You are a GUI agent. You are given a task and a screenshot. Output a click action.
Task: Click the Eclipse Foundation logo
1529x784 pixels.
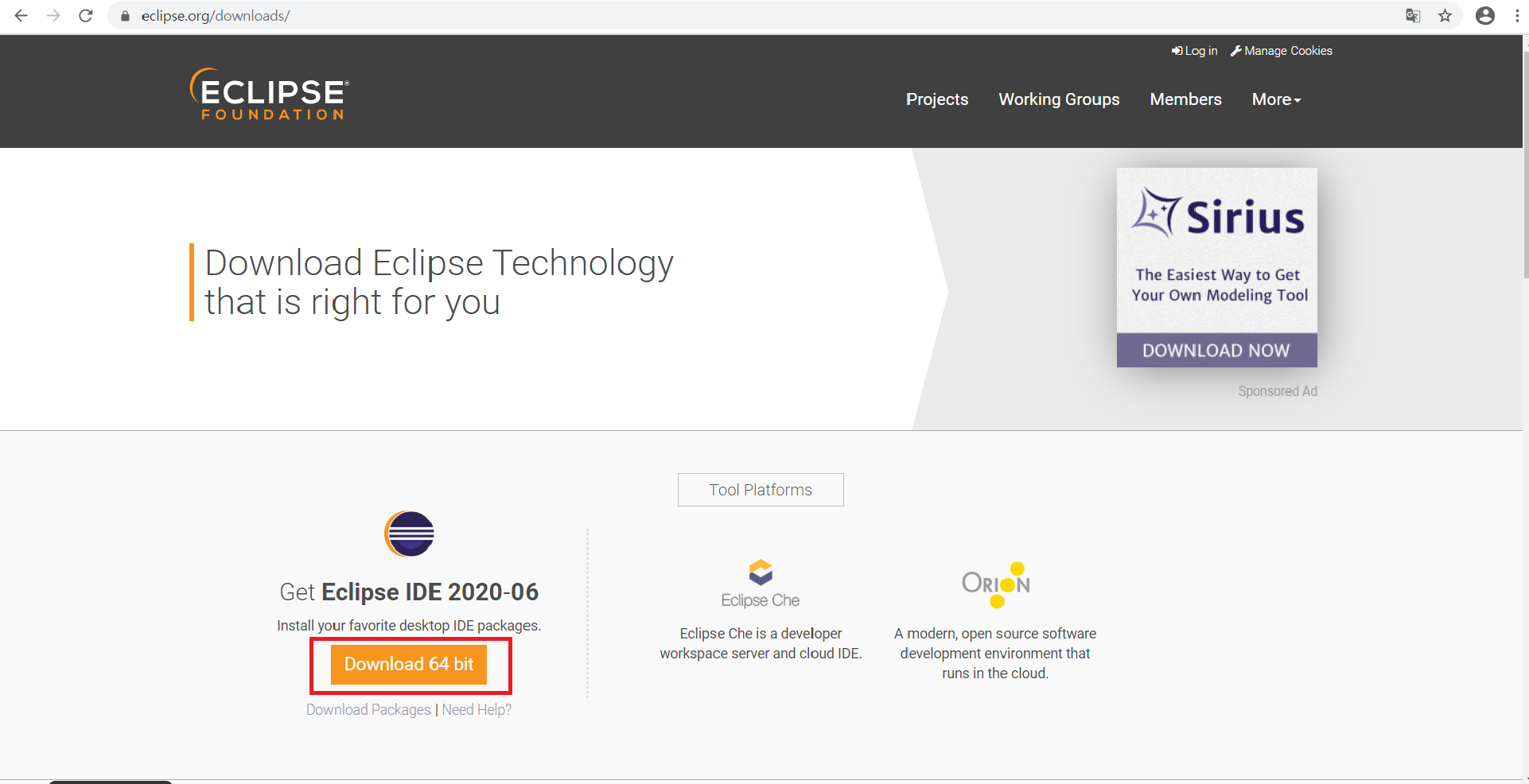[x=269, y=94]
